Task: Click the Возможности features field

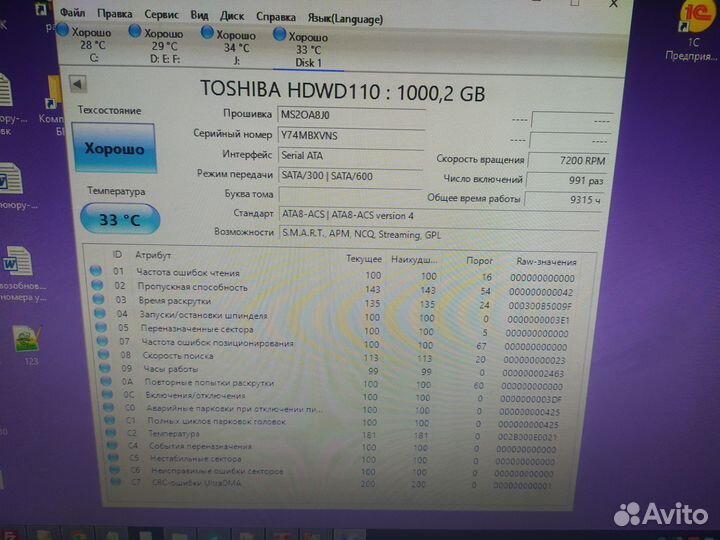Action: tap(439, 234)
